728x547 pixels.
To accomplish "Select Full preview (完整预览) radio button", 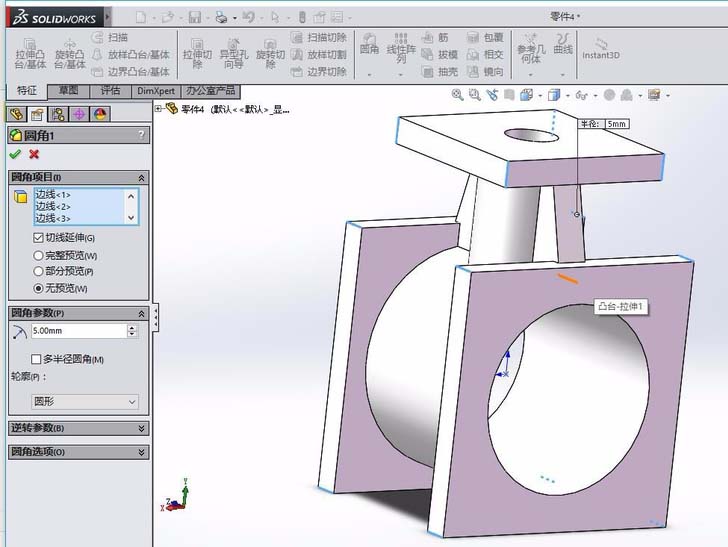I will pyautogui.click(x=38, y=255).
